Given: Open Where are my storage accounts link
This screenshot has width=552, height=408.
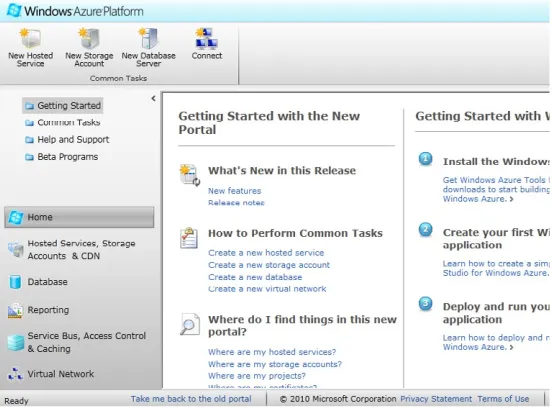Looking at the screenshot, I should (275, 364).
